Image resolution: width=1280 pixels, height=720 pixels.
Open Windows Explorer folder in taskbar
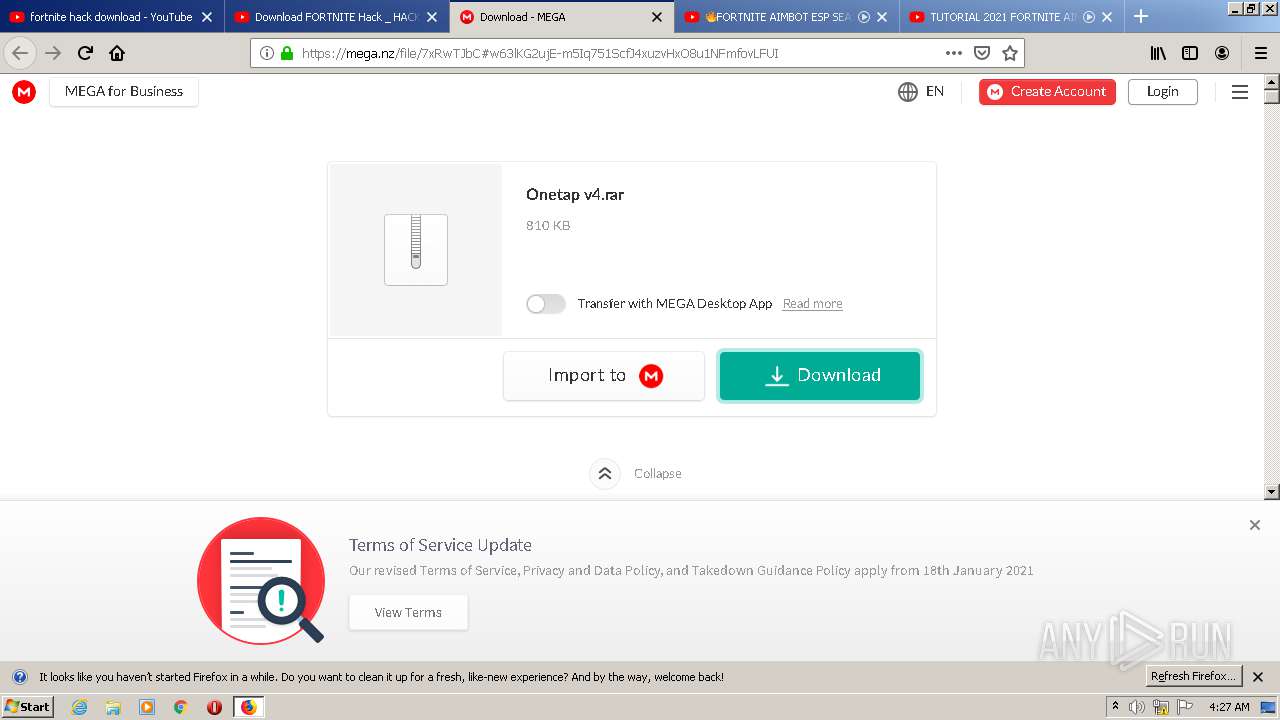(113, 707)
